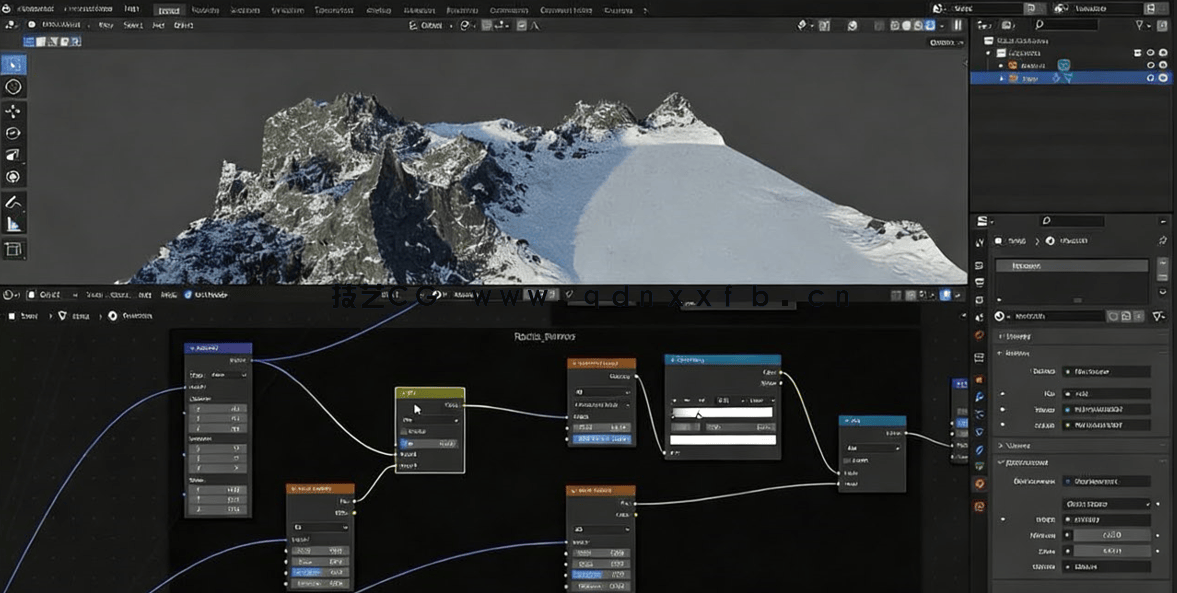Select the Tweak tool in viewport toolbar

click(x=13, y=63)
